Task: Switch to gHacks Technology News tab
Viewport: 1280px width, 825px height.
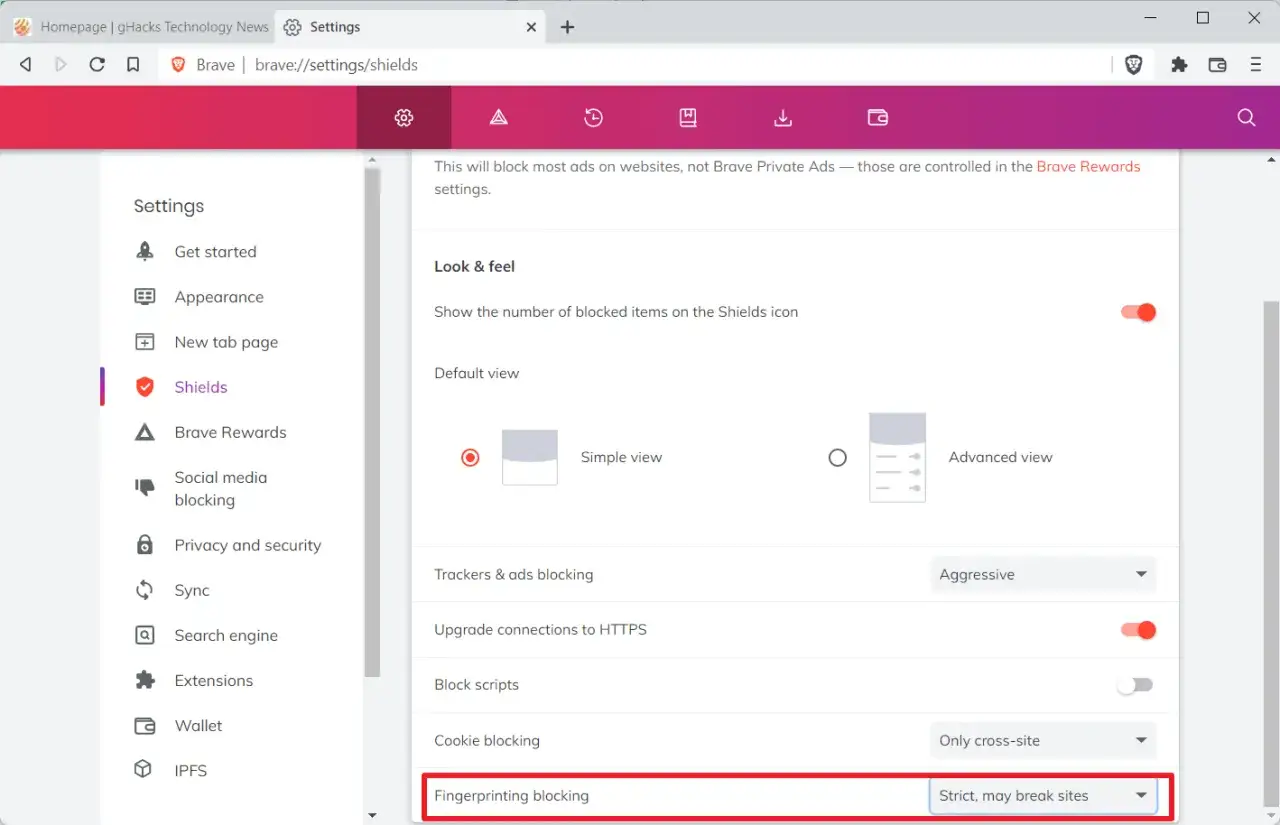Action: [x=140, y=27]
